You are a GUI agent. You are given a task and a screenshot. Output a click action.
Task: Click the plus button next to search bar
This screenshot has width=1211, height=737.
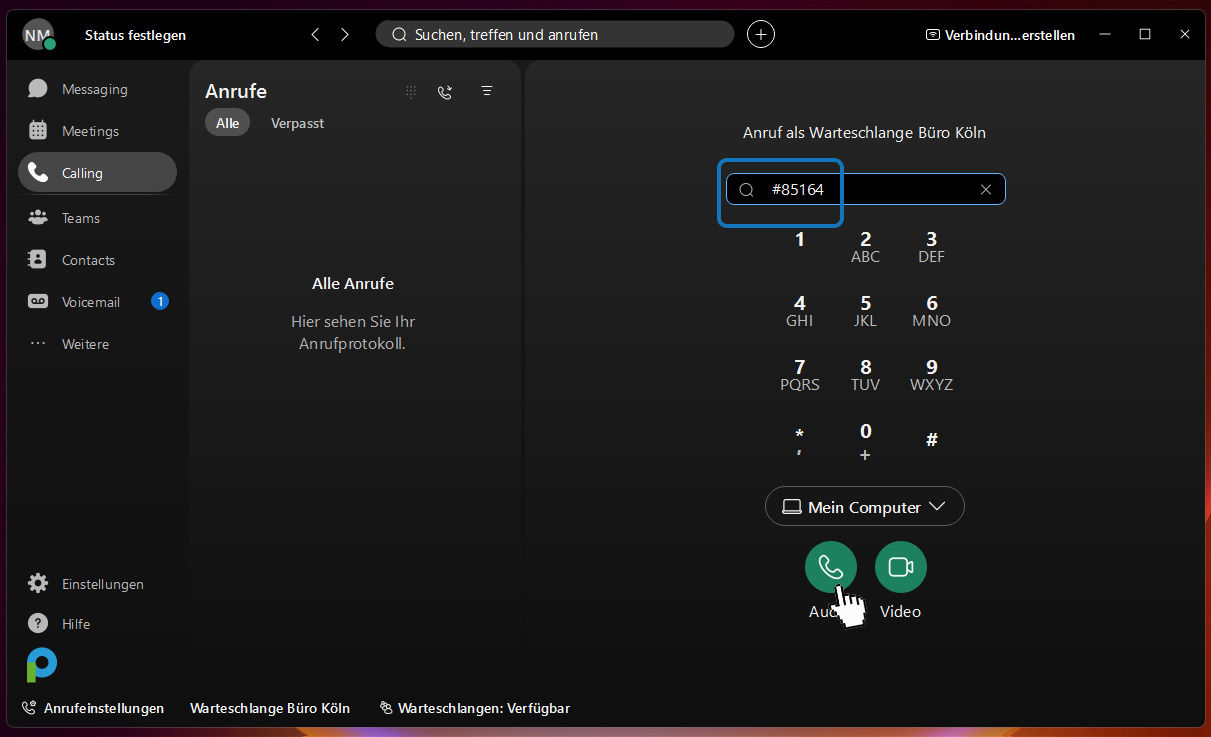(x=761, y=34)
